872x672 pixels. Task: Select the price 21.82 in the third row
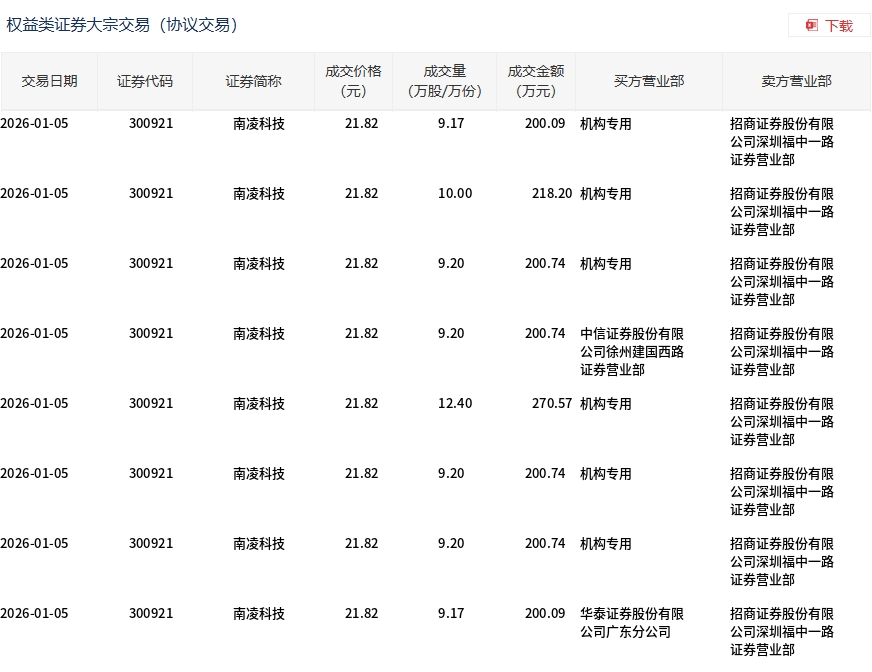361,263
